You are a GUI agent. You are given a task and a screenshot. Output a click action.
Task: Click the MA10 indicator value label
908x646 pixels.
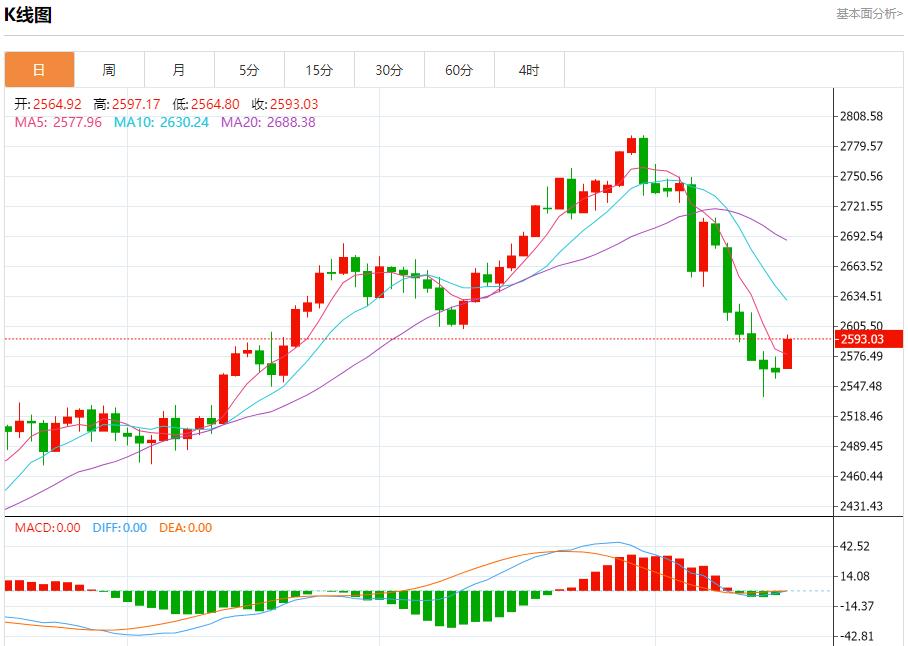click(x=161, y=122)
